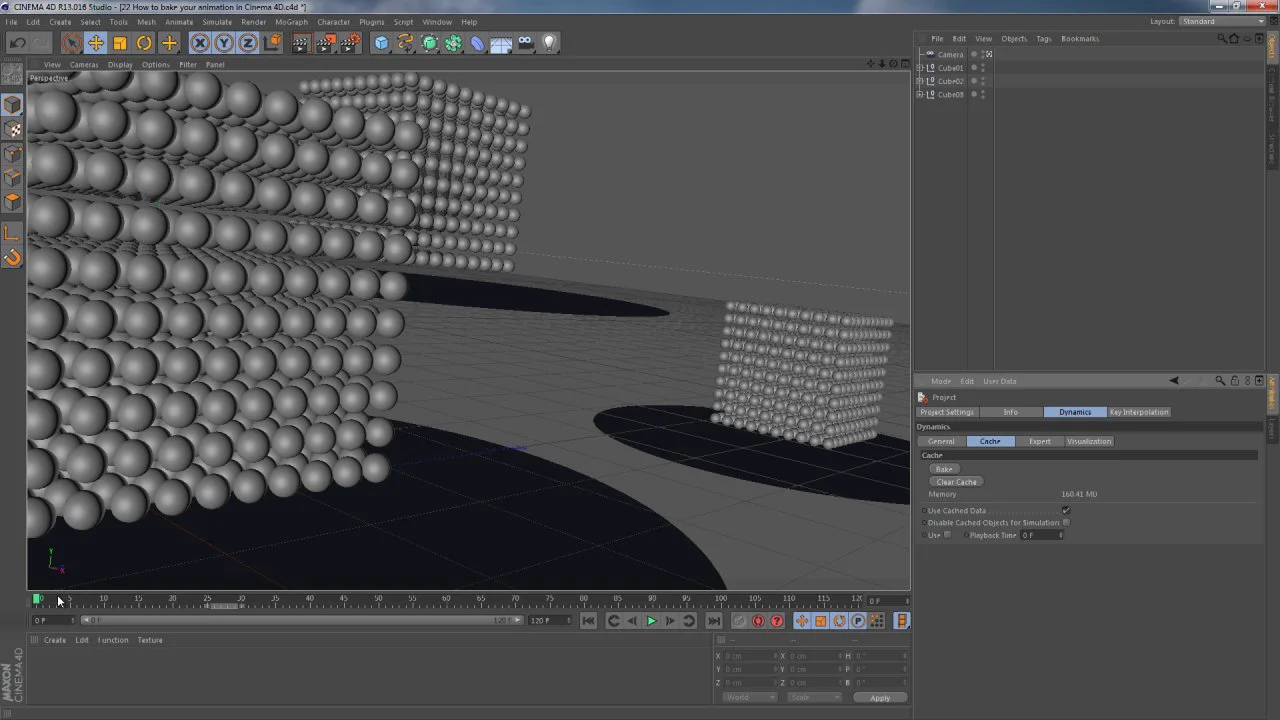Open the spline tools icon
Screen dimensions: 1280x720
click(405, 42)
